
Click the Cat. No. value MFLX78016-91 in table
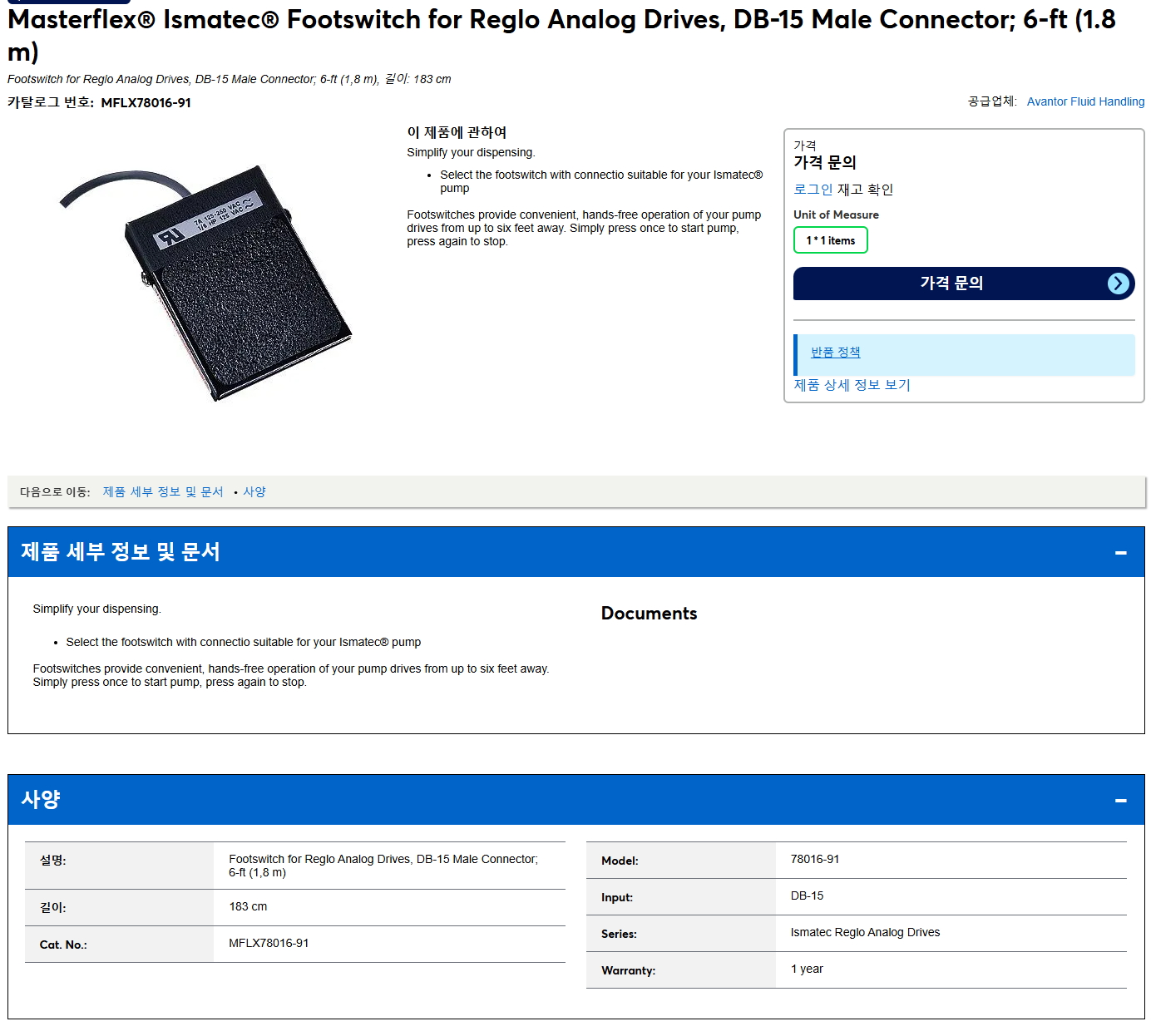tap(269, 943)
